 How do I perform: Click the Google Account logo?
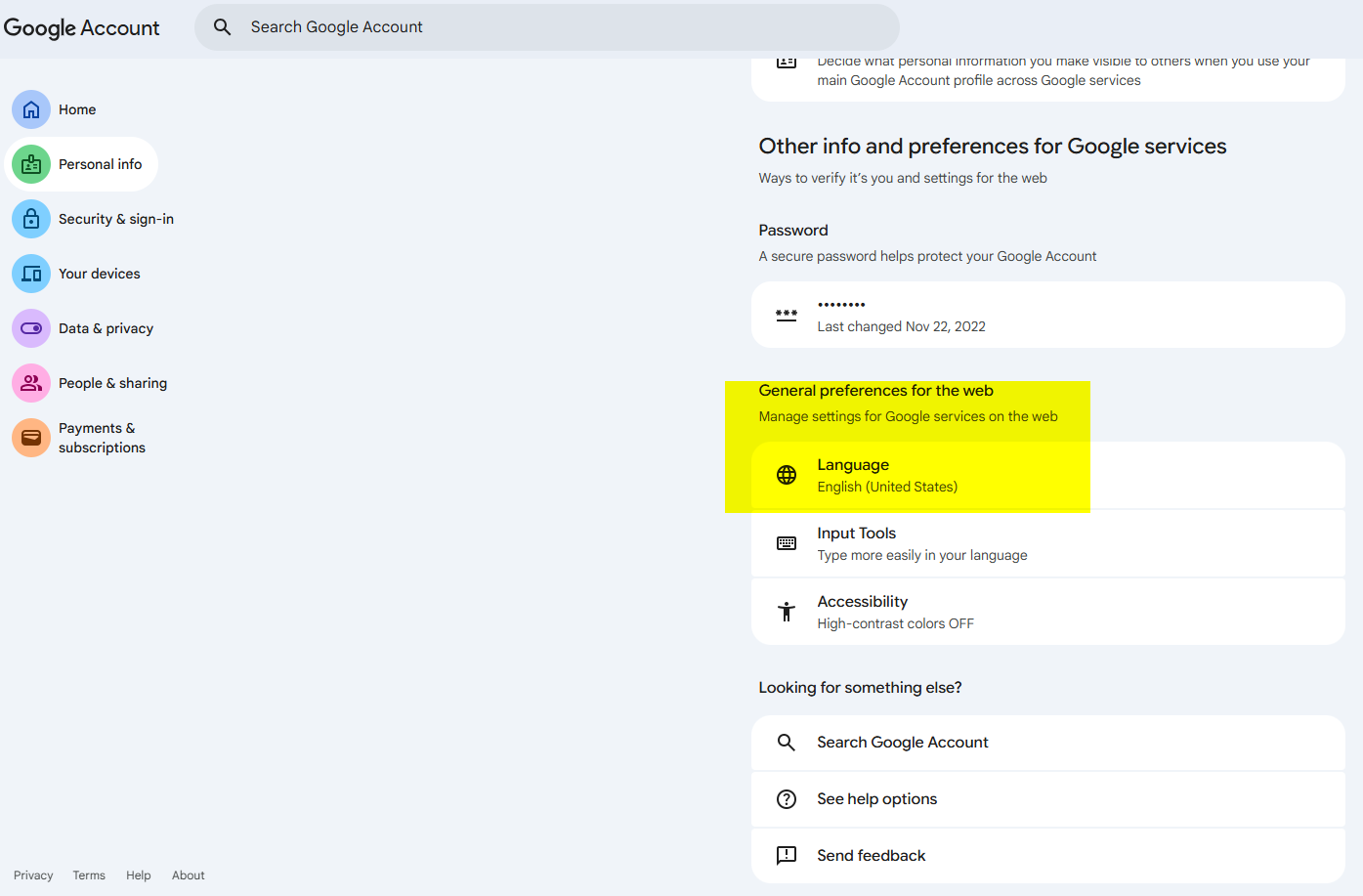click(81, 27)
